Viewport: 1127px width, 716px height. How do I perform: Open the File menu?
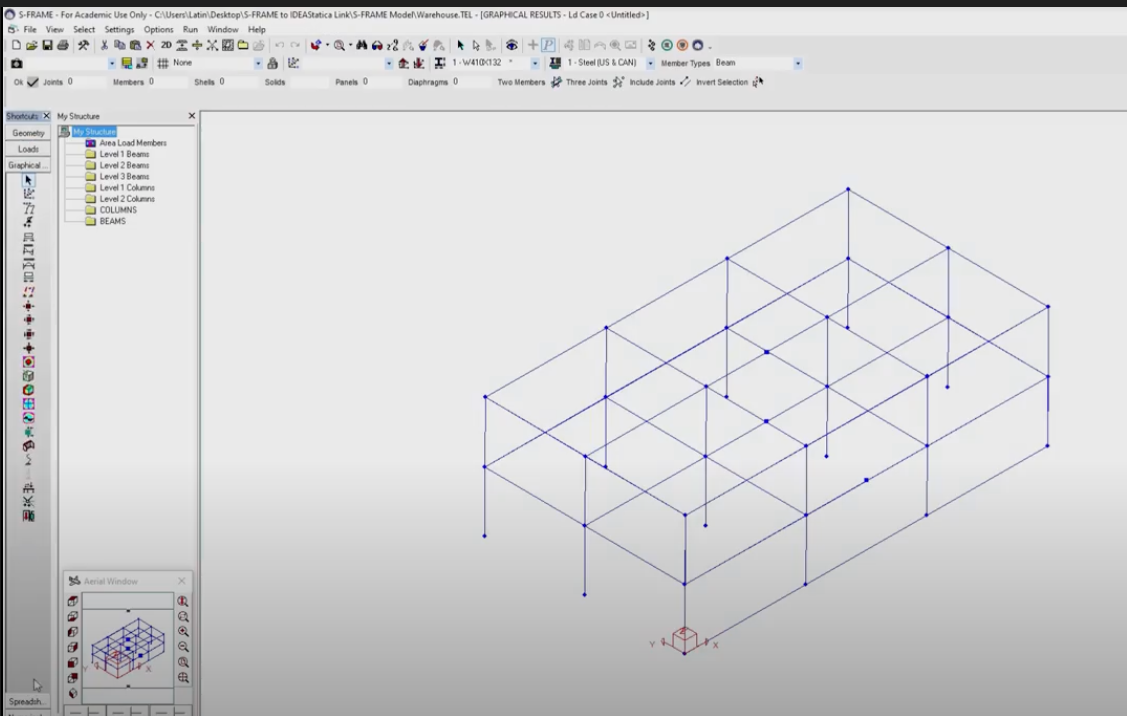[29, 29]
